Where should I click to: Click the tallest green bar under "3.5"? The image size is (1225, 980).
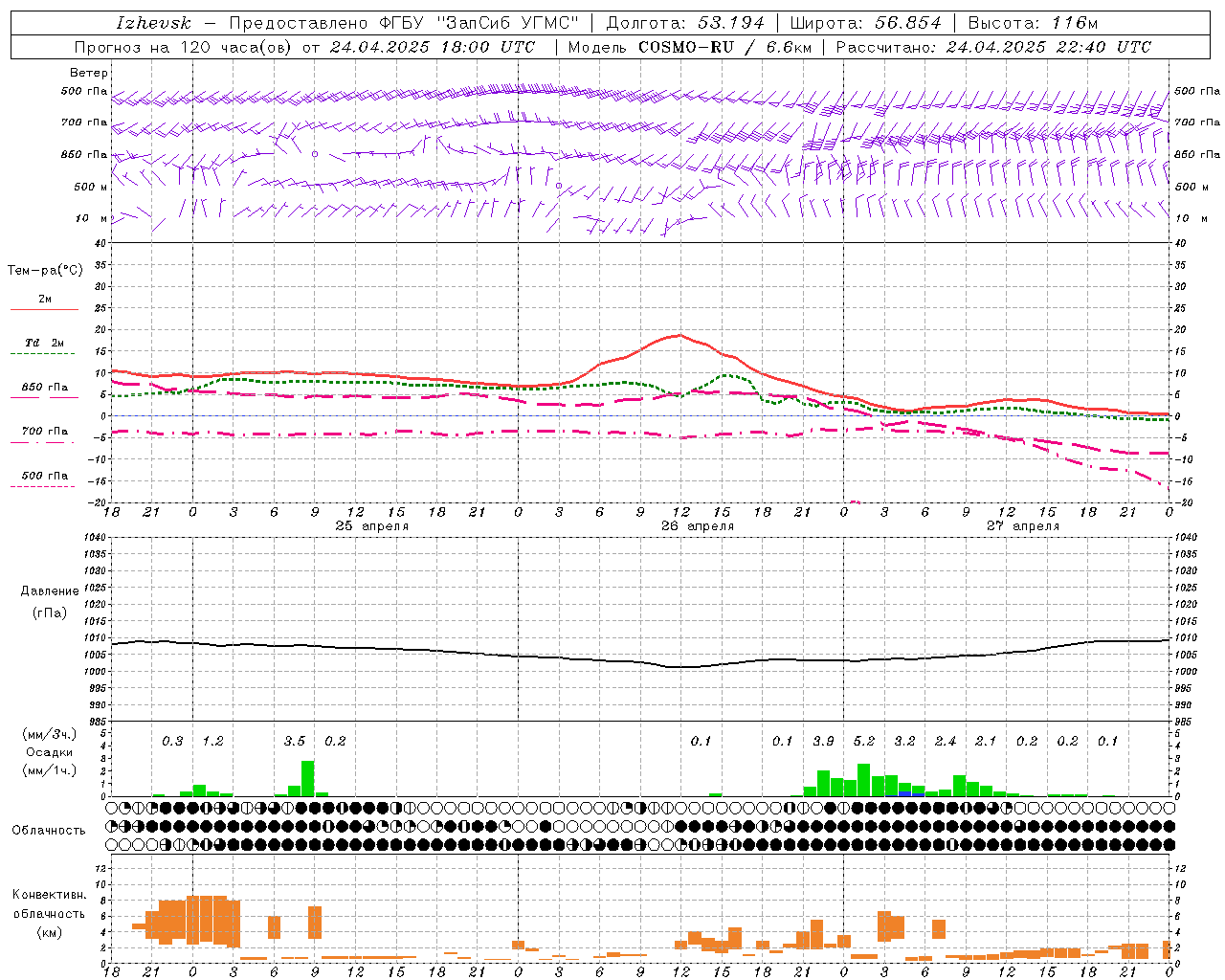tap(308, 779)
